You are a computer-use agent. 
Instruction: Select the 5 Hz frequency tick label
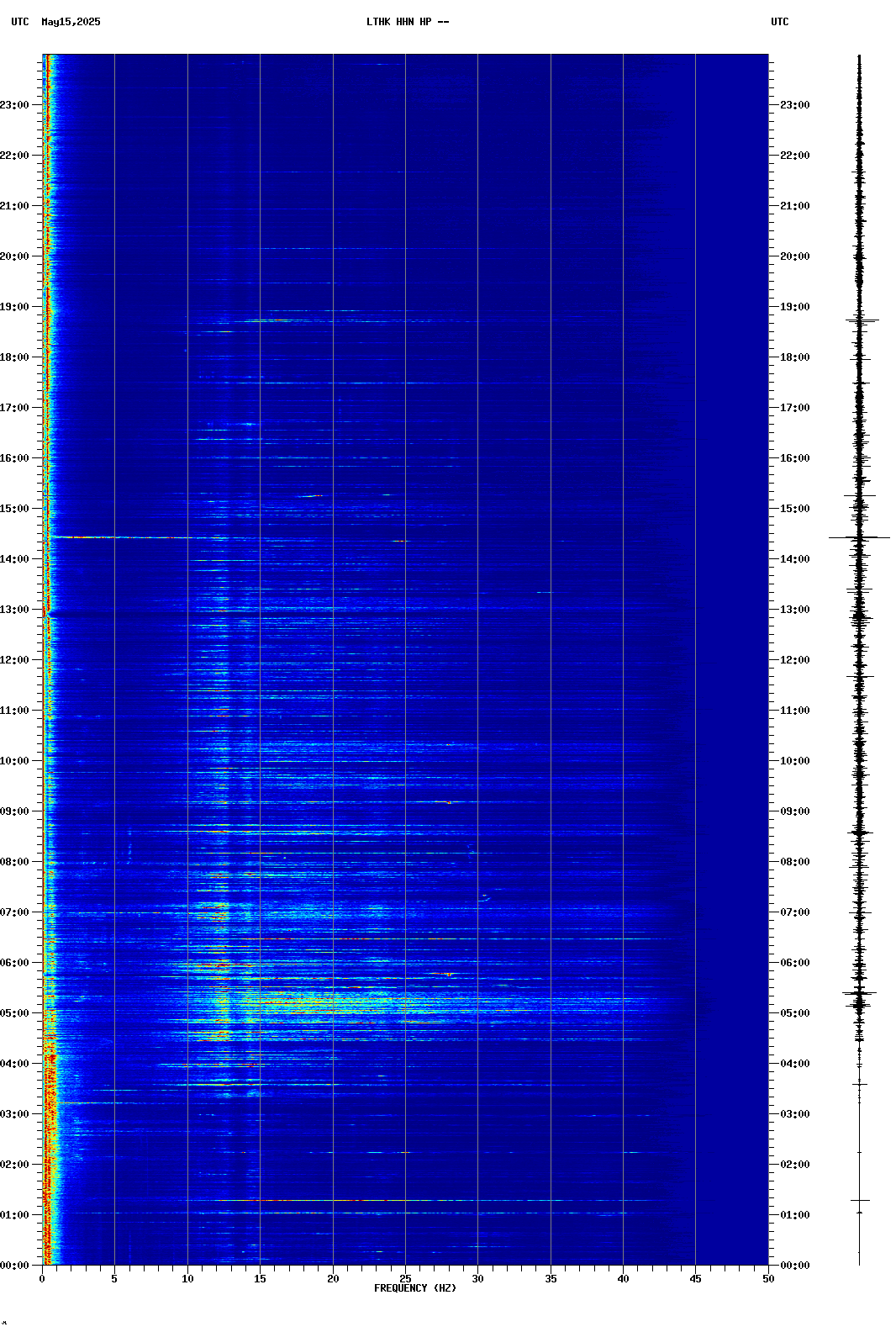click(x=114, y=1279)
